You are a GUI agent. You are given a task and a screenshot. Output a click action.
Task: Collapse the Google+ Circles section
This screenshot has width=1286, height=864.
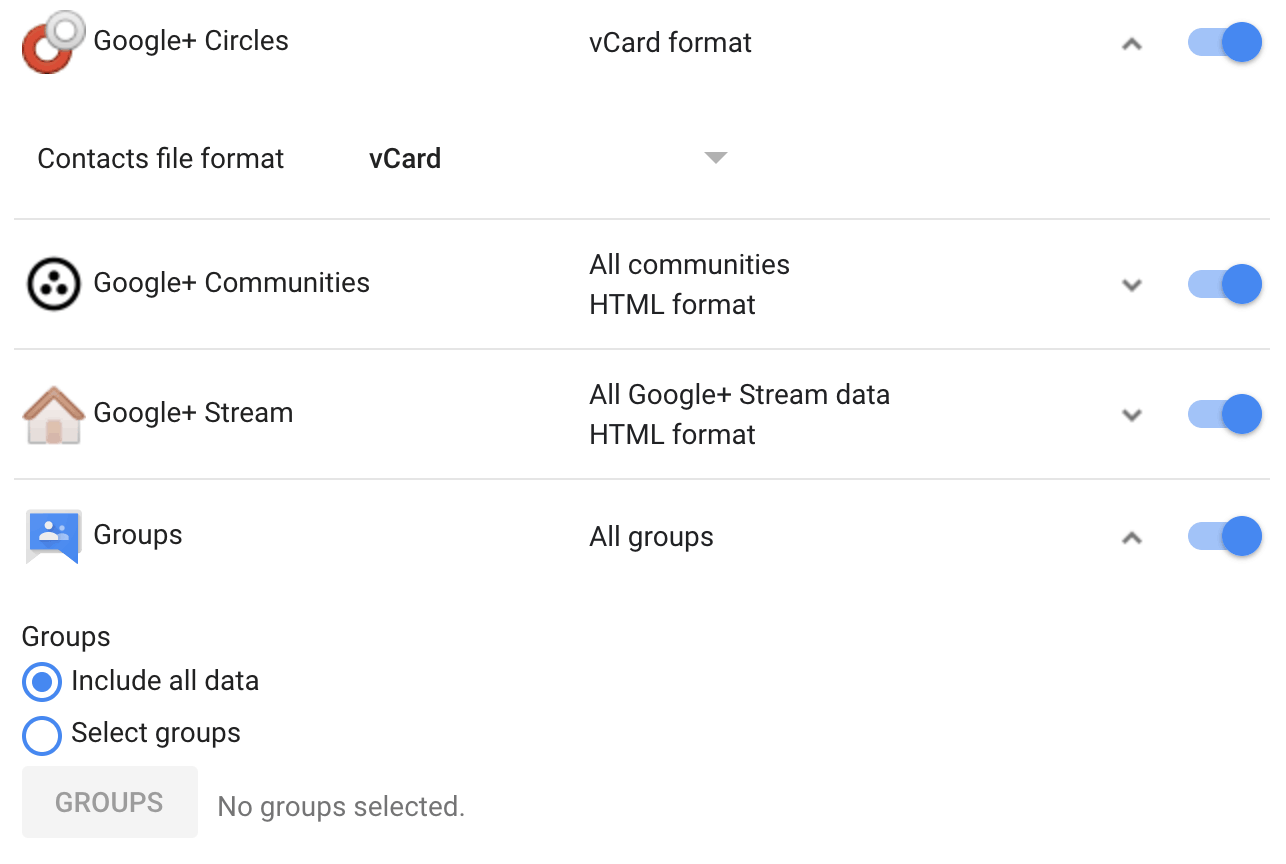[1132, 44]
